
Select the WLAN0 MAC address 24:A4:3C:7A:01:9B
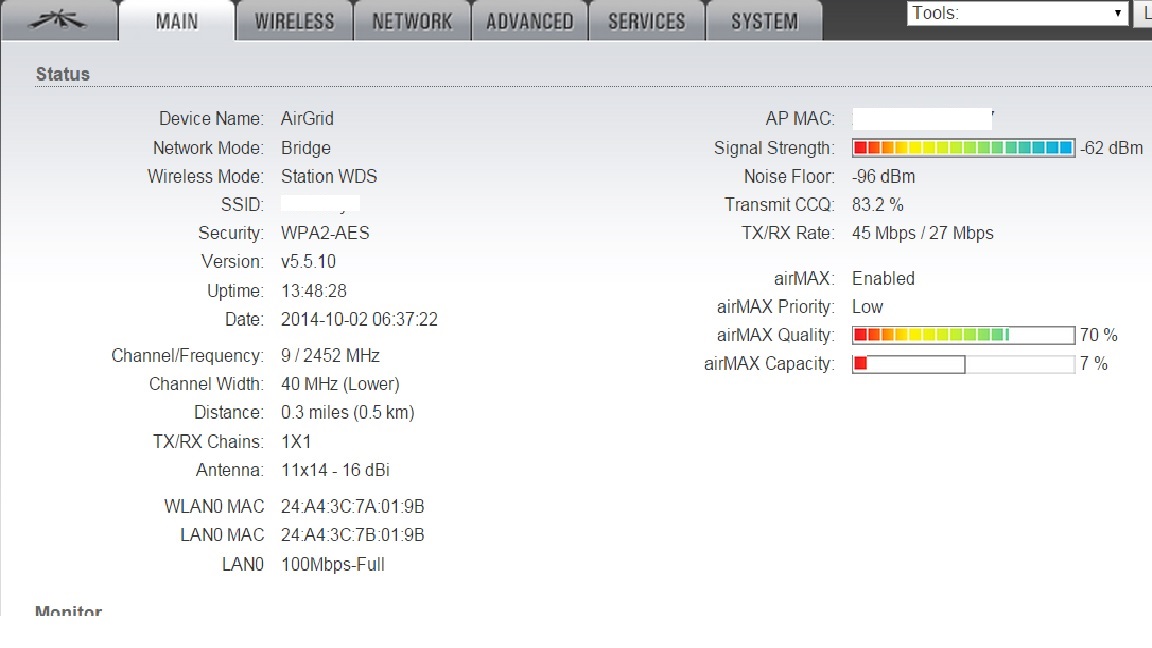tap(353, 506)
